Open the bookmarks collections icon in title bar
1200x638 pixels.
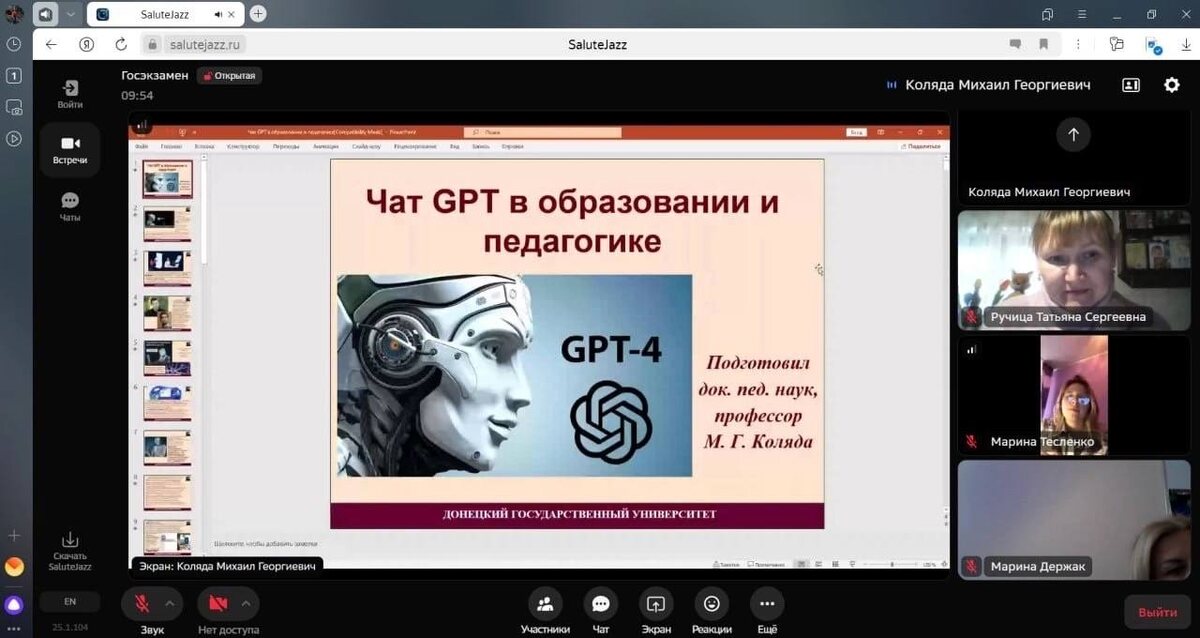(x=1048, y=14)
